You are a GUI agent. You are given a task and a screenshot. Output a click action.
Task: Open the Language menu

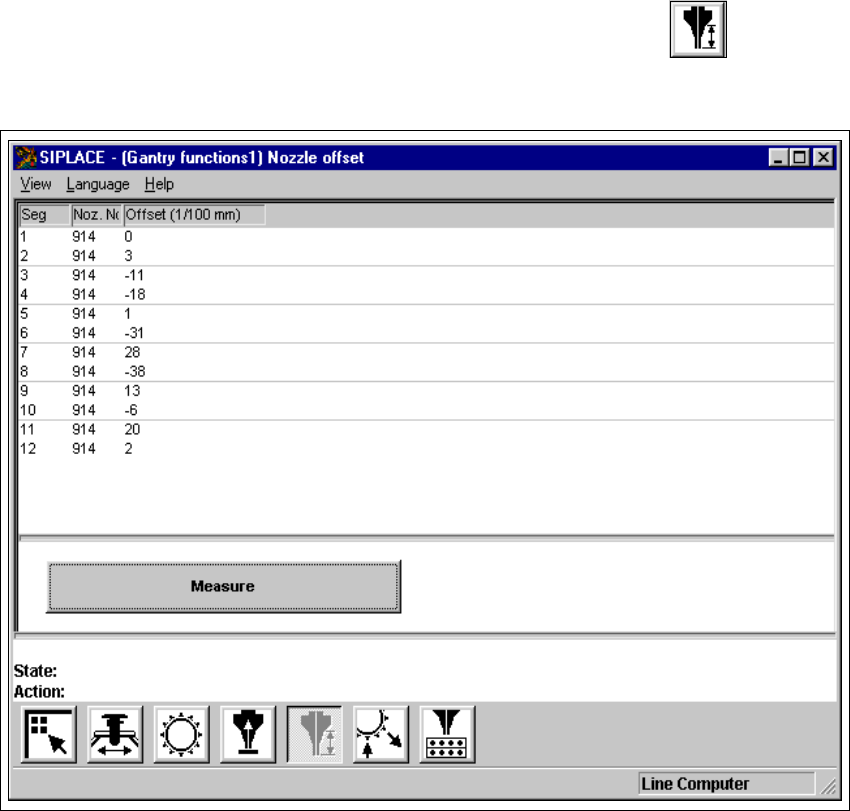point(98,184)
